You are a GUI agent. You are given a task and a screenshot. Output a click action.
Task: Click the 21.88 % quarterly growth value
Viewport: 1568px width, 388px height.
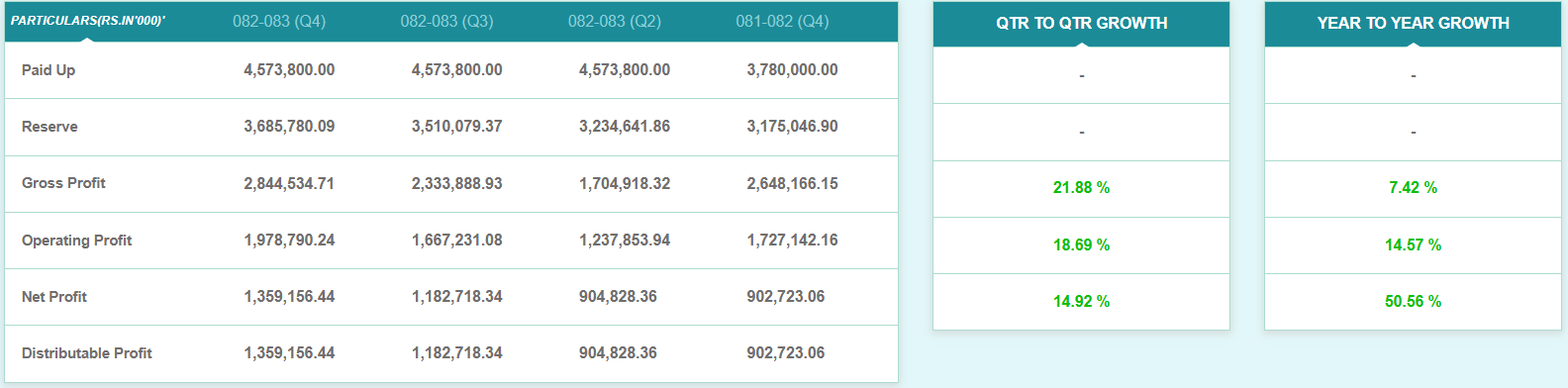pos(1081,187)
